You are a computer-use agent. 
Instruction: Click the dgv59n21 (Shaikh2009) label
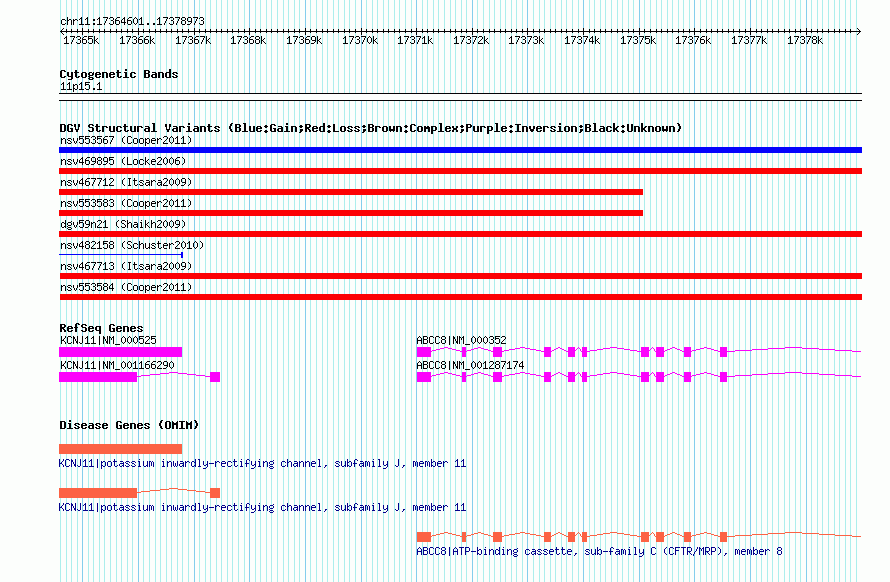pos(123,224)
